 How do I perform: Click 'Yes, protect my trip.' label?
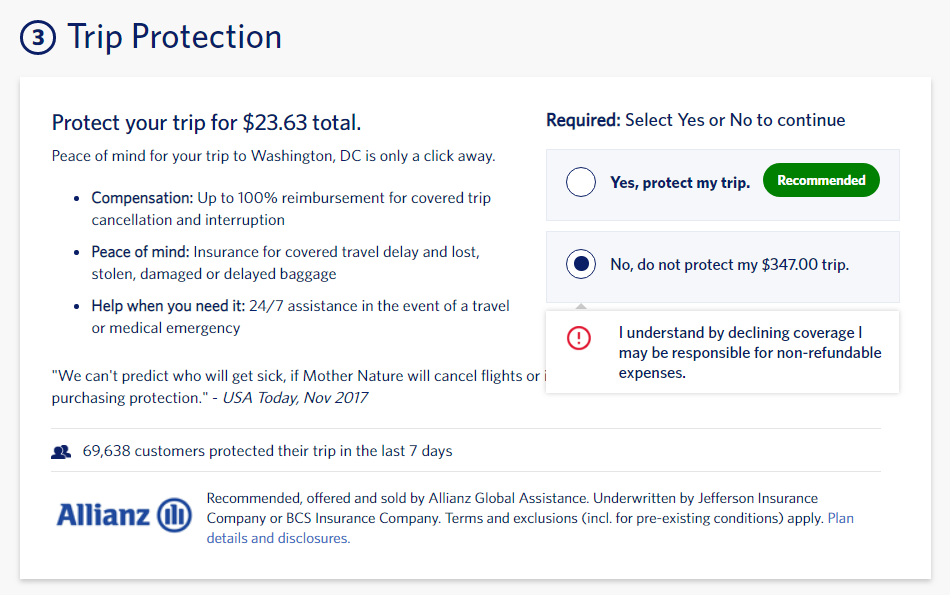680,183
